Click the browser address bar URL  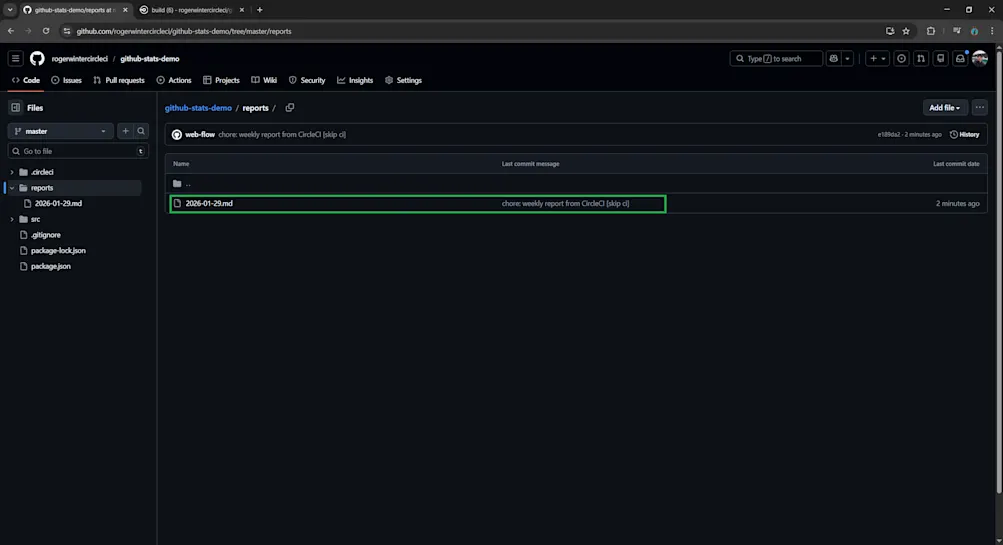pos(184,31)
